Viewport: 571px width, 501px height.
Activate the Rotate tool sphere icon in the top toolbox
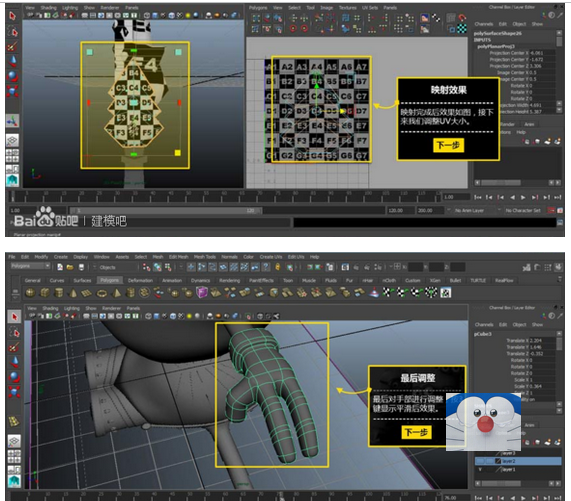pos(12,76)
